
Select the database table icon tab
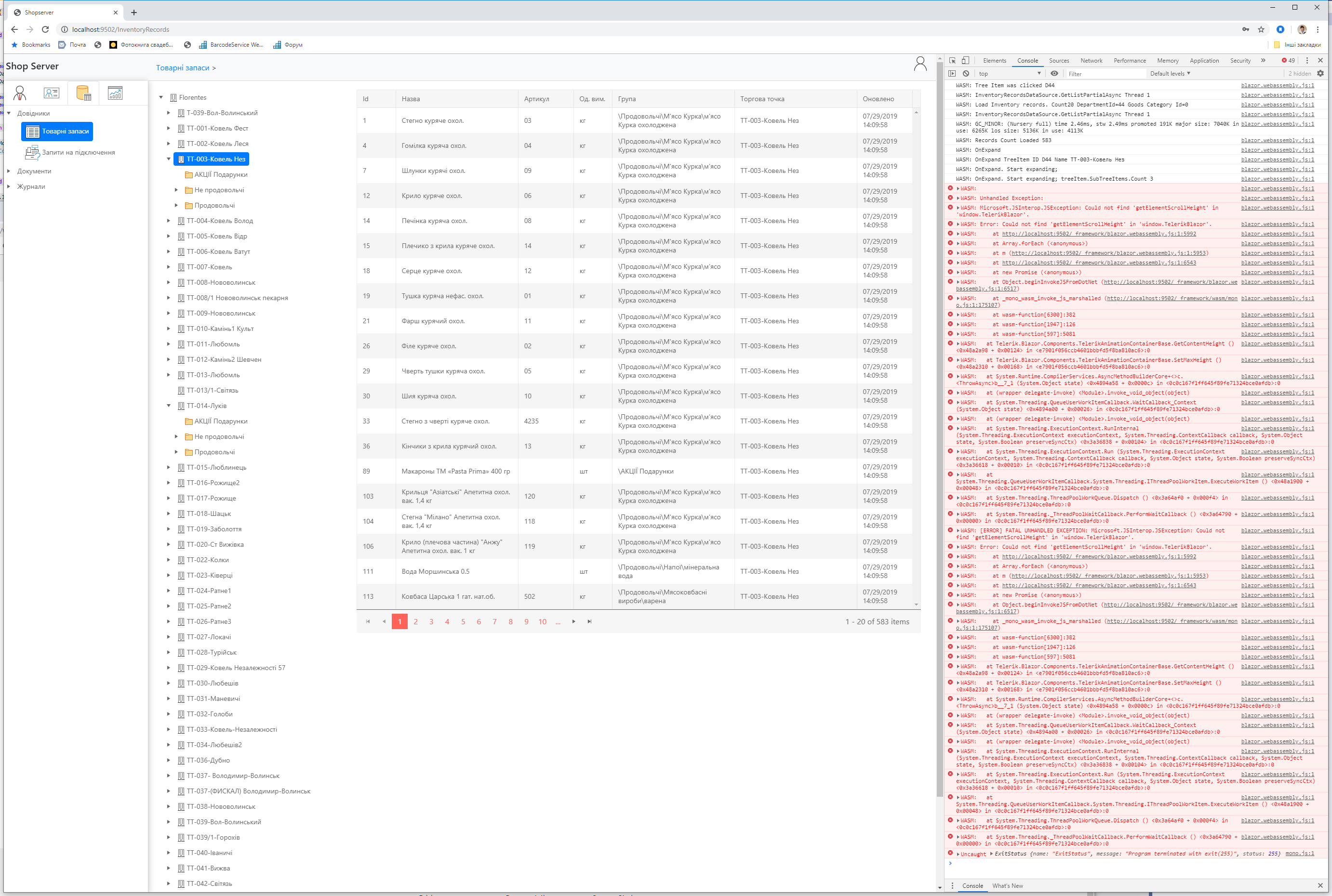click(x=83, y=93)
